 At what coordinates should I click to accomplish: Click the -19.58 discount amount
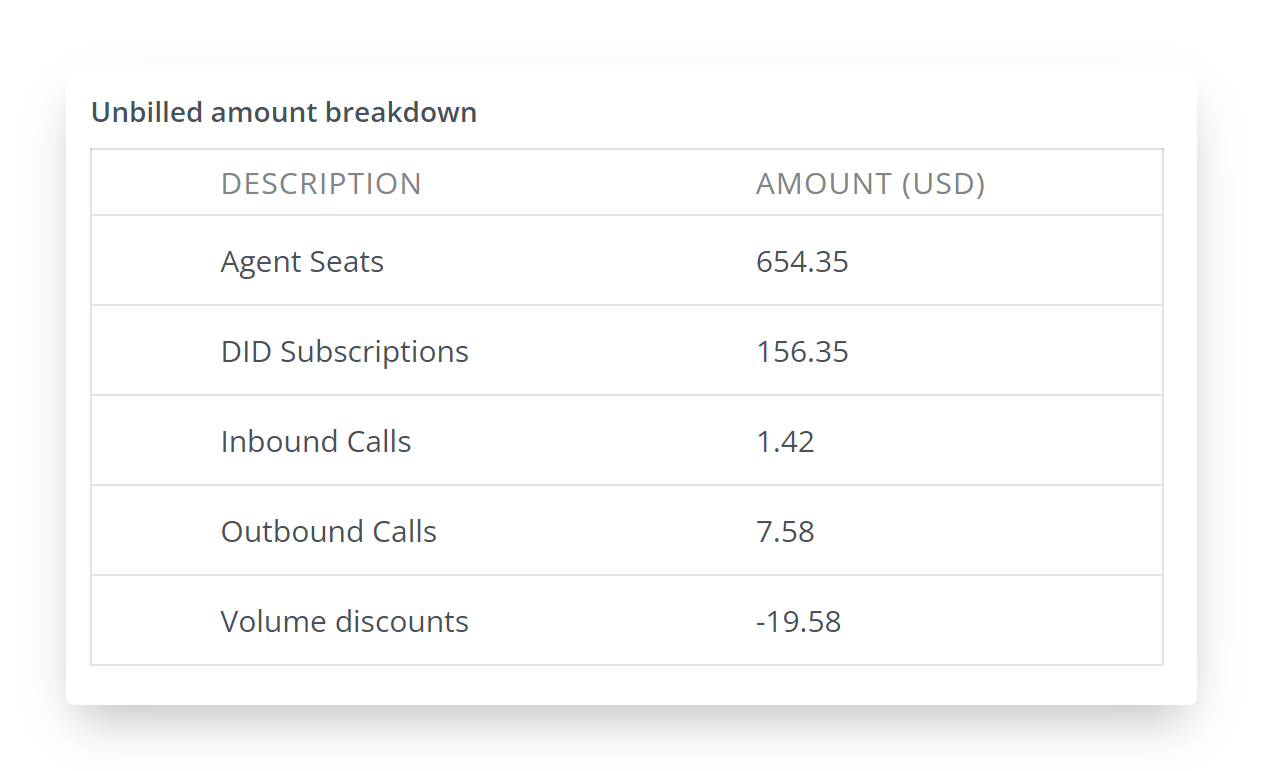(798, 622)
